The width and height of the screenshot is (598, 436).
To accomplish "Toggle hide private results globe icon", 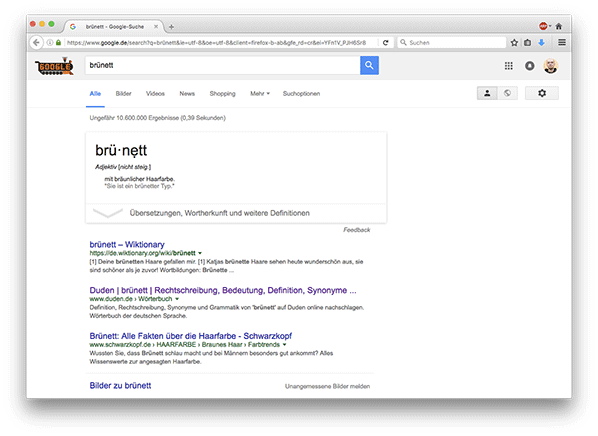I will pyautogui.click(x=507, y=93).
